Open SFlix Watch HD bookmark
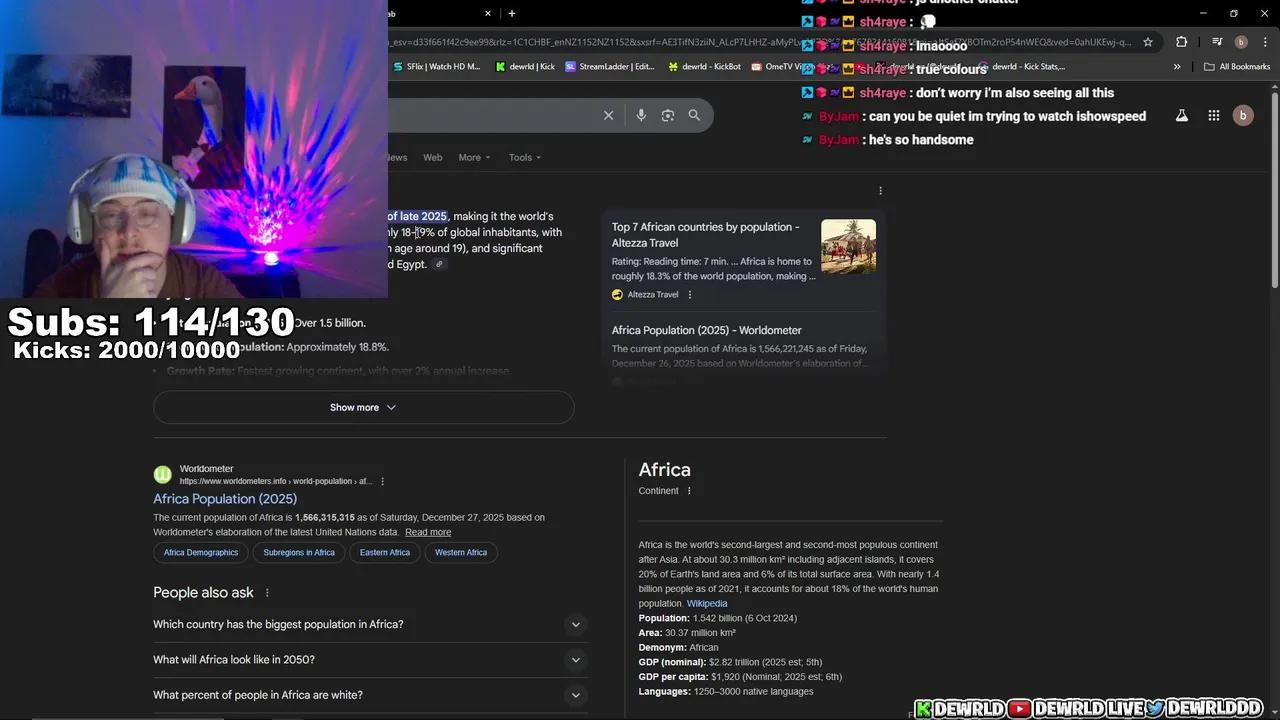1280x720 pixels. pos(436,67)
